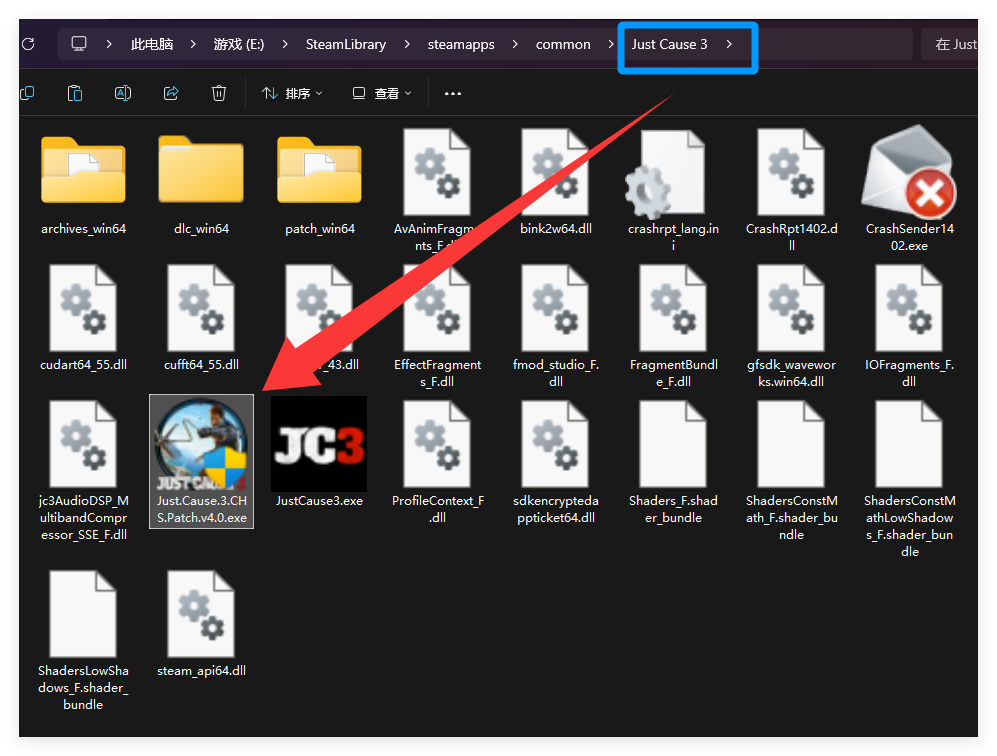The height and width of the screenshot is (756, 997).
Task: Select the sdkencryptedappticket64.dll file
Action: tap(556, 463)
